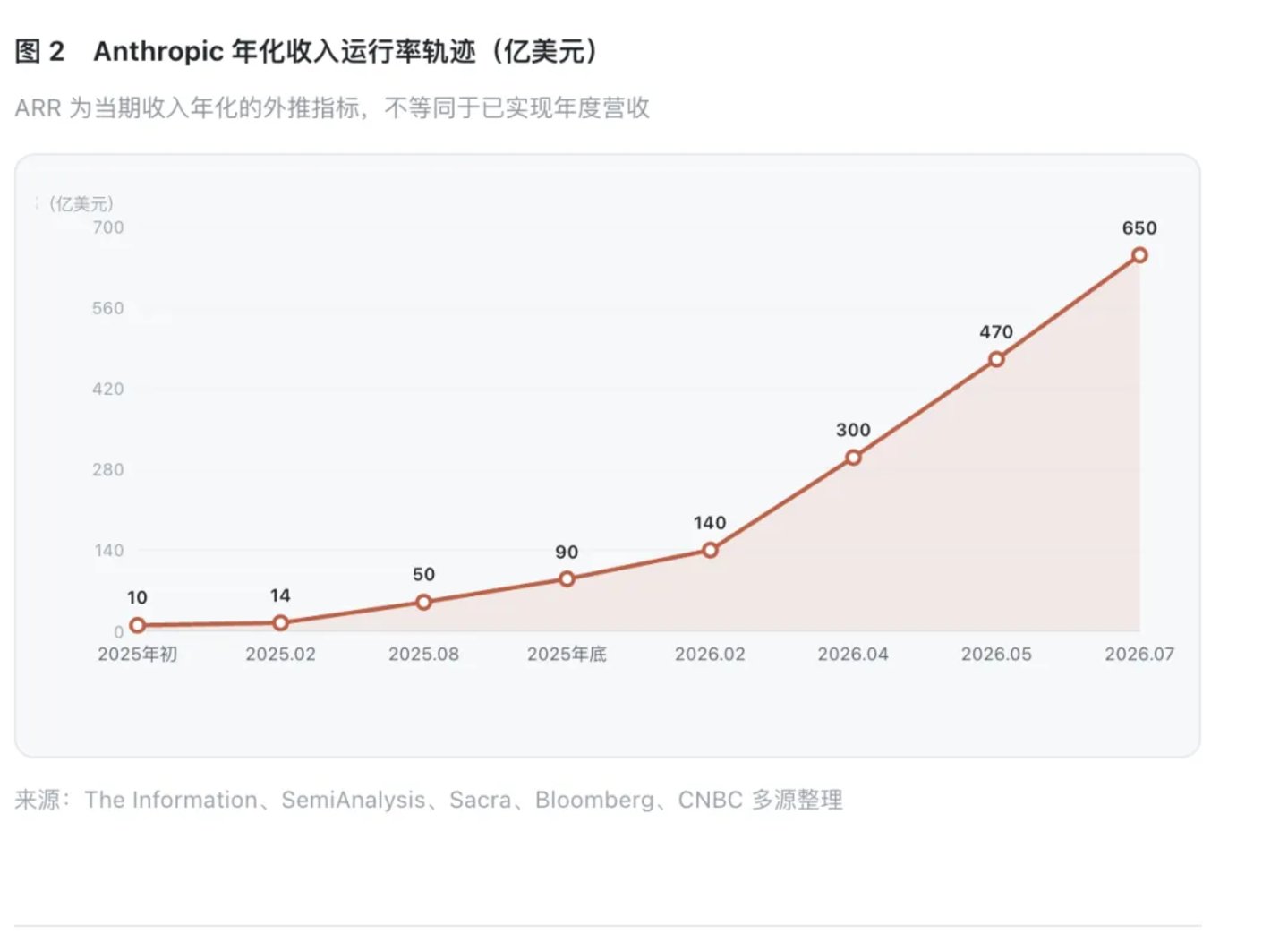Click the value label 650
Viewport: 1288px width, 951px height.
click(1139, 228)
